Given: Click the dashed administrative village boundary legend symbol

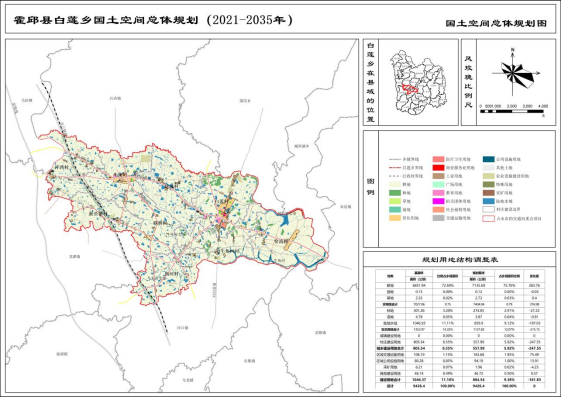Looking at the screenshot, I should pyautogui.click(x=395, y=176).
